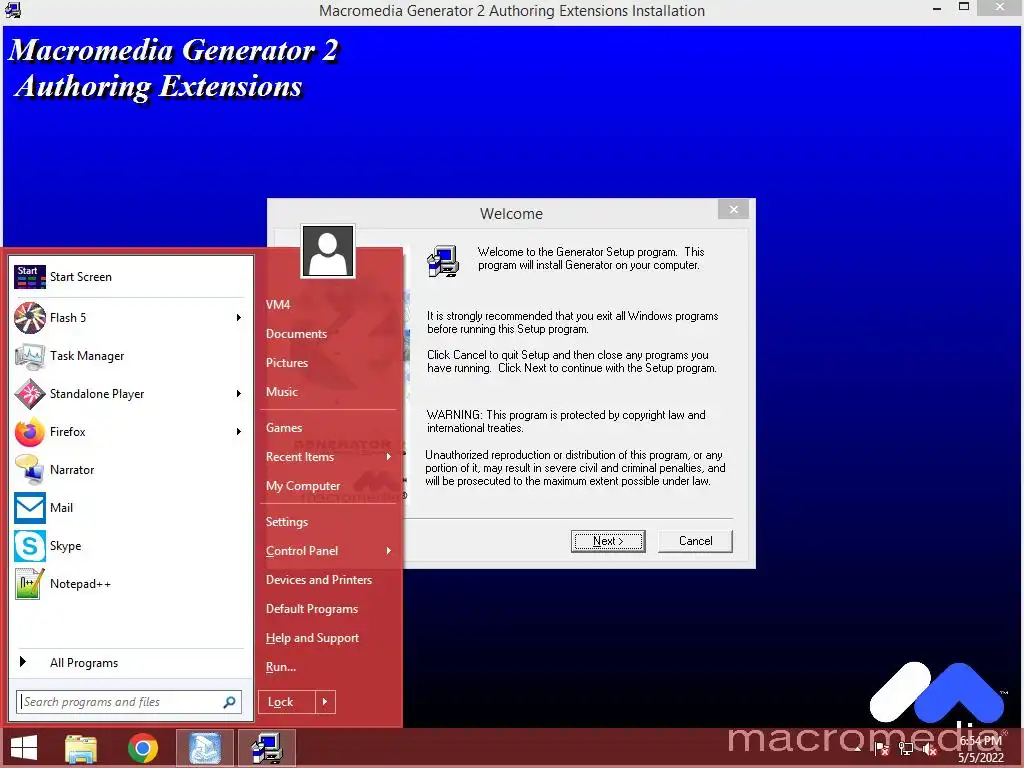Viewport: 1024px width, 768px height.
Task: Click the network icon in system tray
Action: (906, 748)
